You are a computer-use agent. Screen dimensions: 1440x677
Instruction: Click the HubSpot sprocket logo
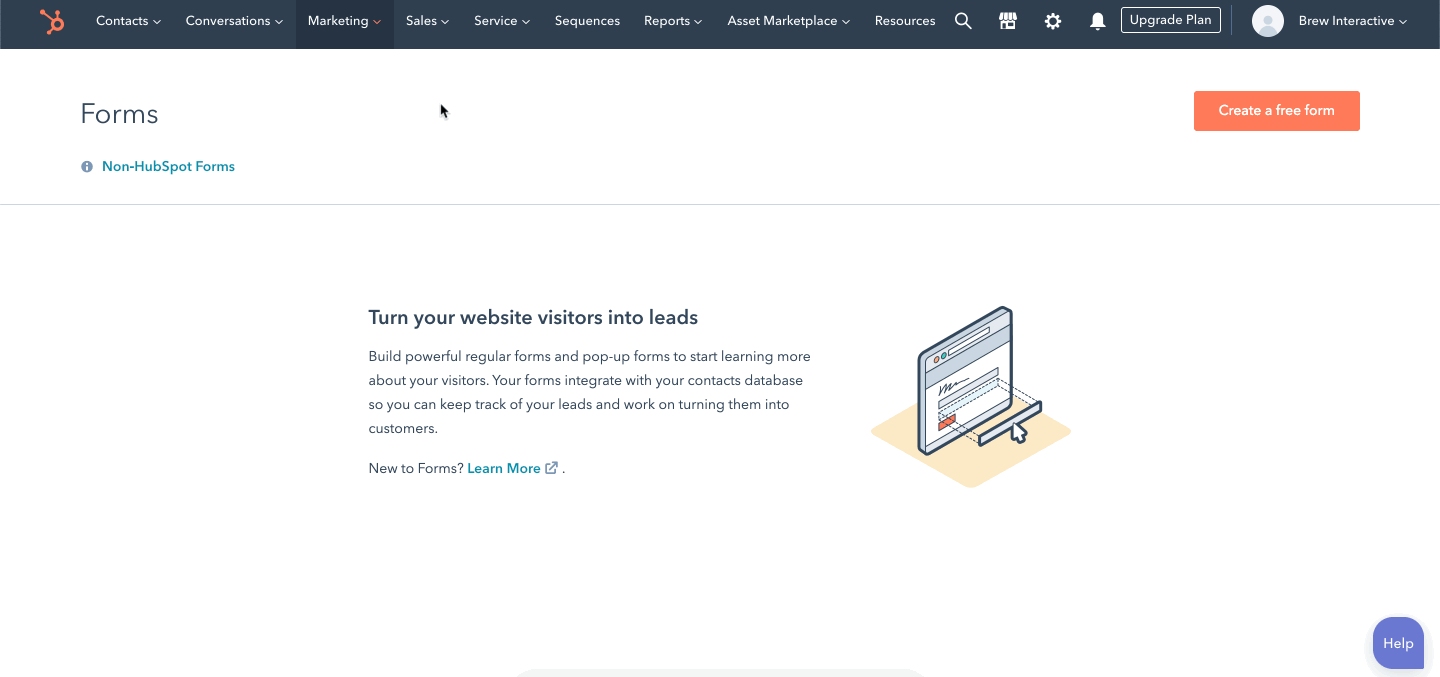[x=52, y=21]
